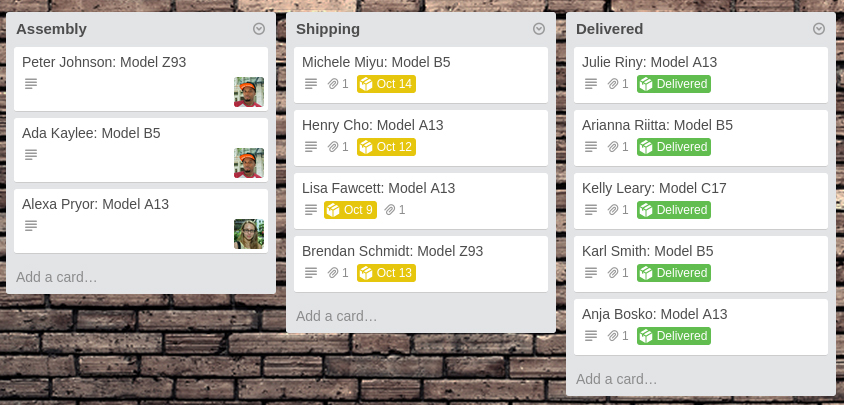Click Alexa Pryor card's member avatar
Screen dimensions: 844x405
point(249,234)
